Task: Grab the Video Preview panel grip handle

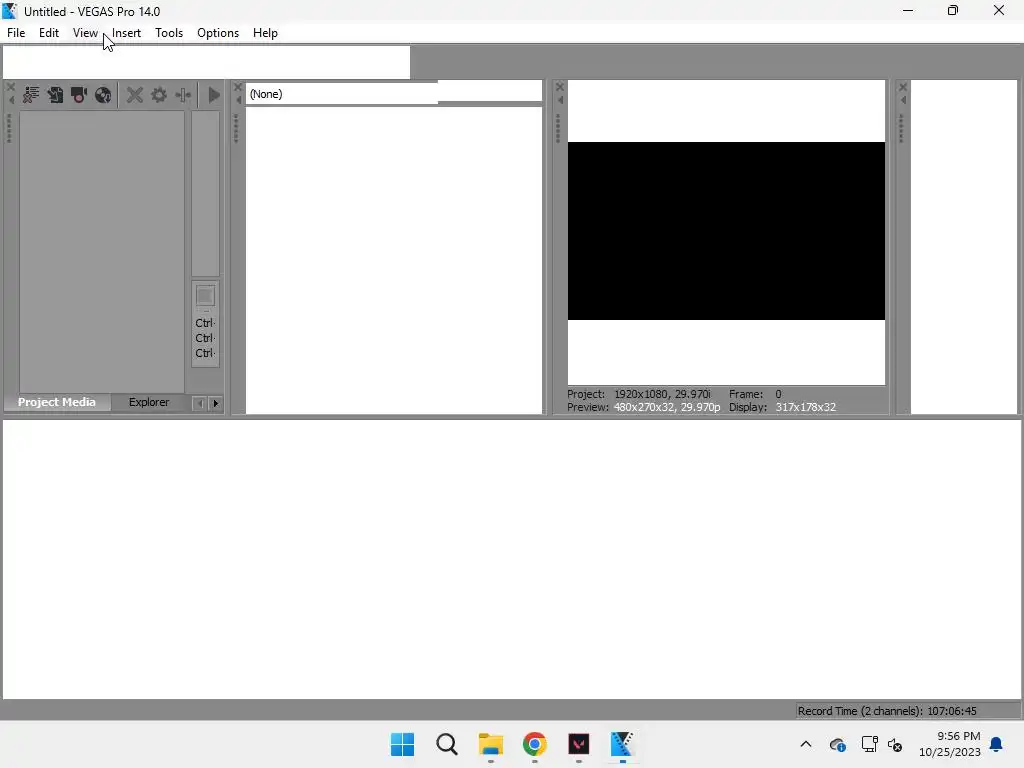Action: click(x=558, y=128)
